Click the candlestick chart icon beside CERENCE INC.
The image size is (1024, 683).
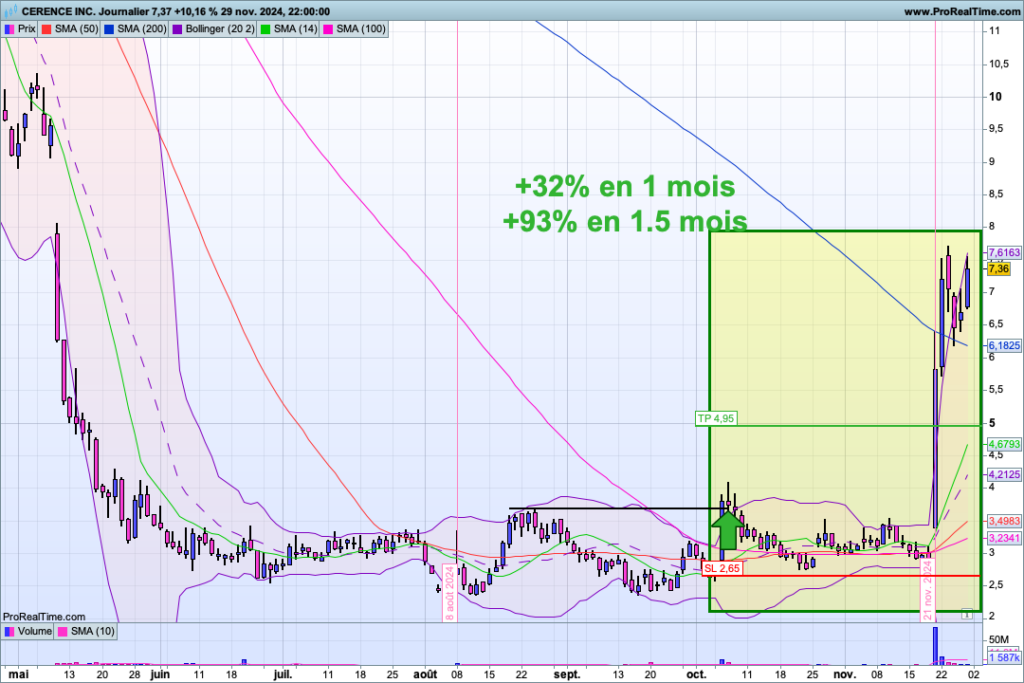[x=10, y=11]
